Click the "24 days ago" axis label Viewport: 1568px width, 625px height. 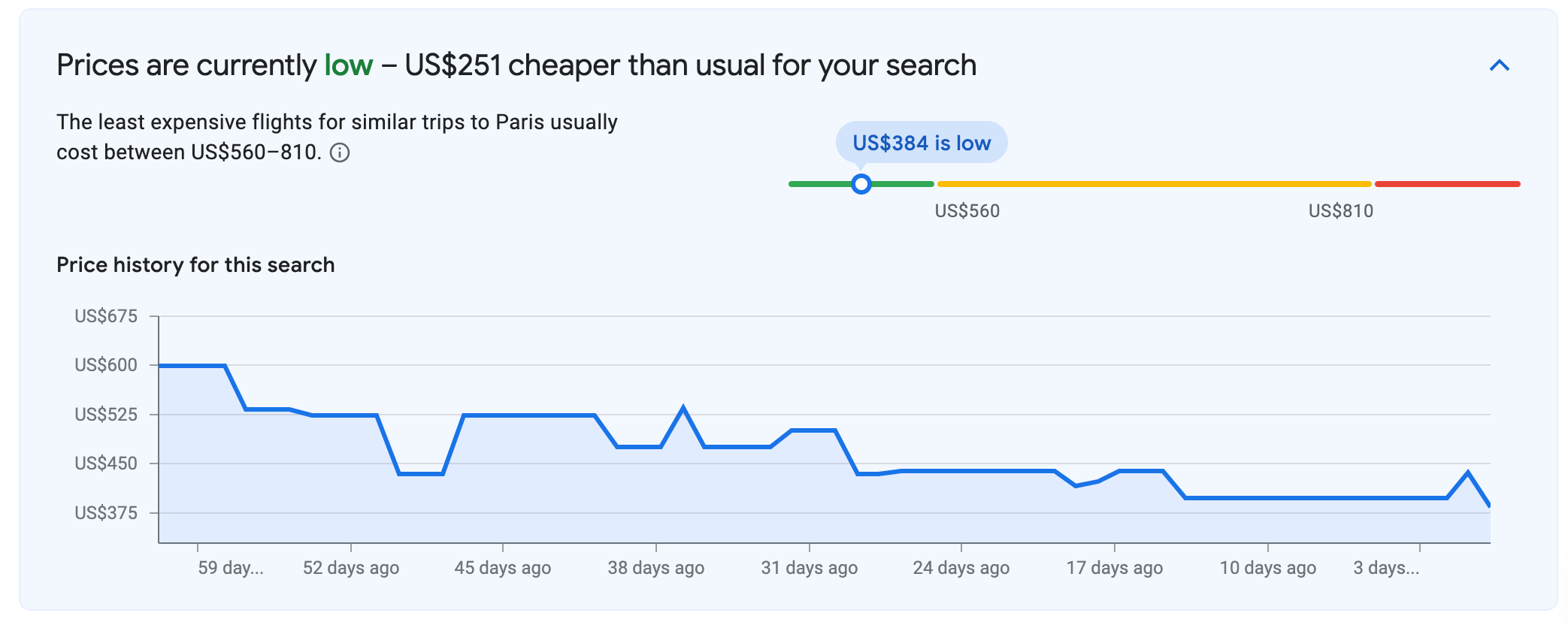(961, 568)
